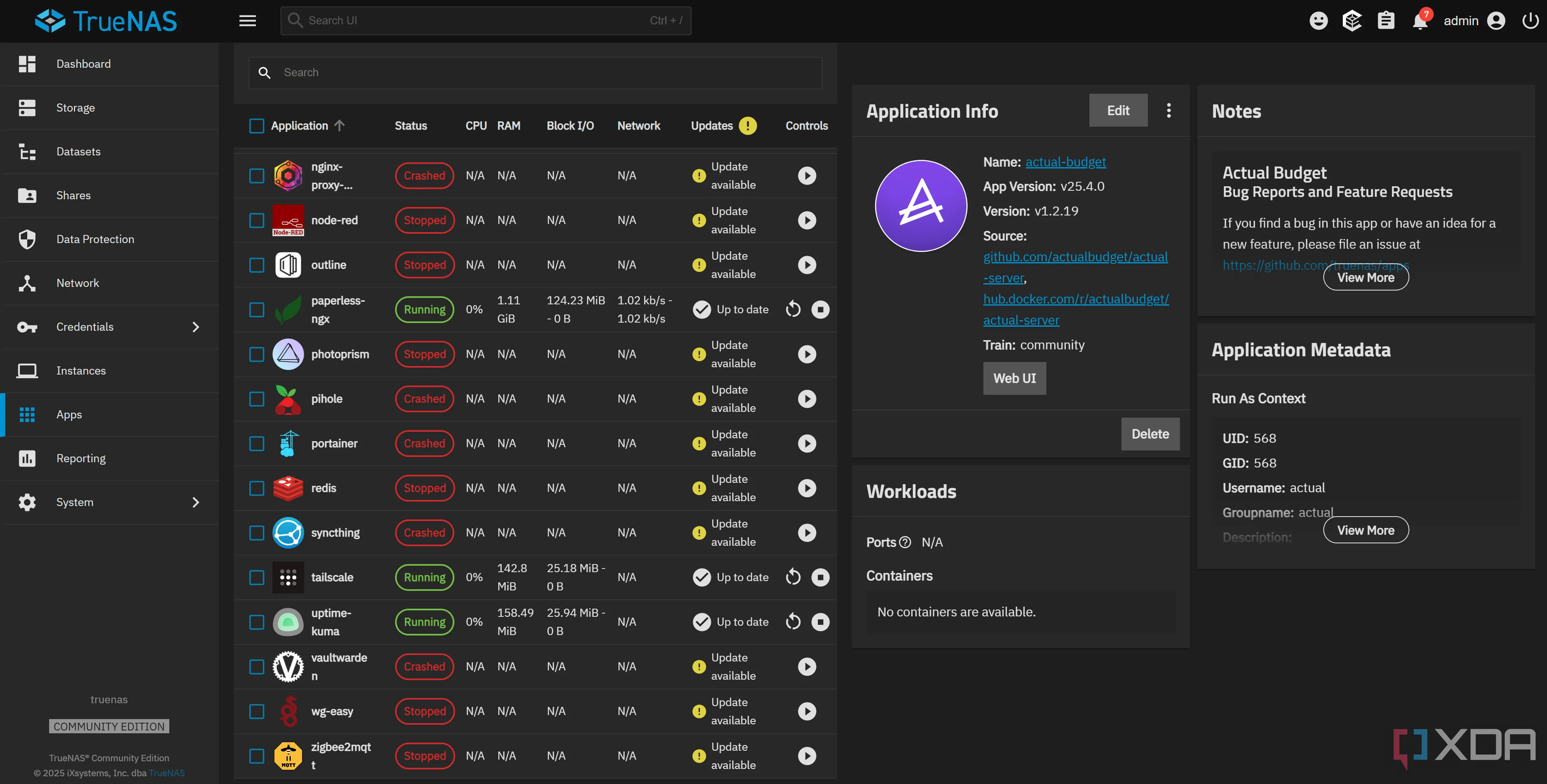Image resolution: width=1547 pixels, height=784 pixels.
Task: Open the Datasets page
Action: point(109,152)
